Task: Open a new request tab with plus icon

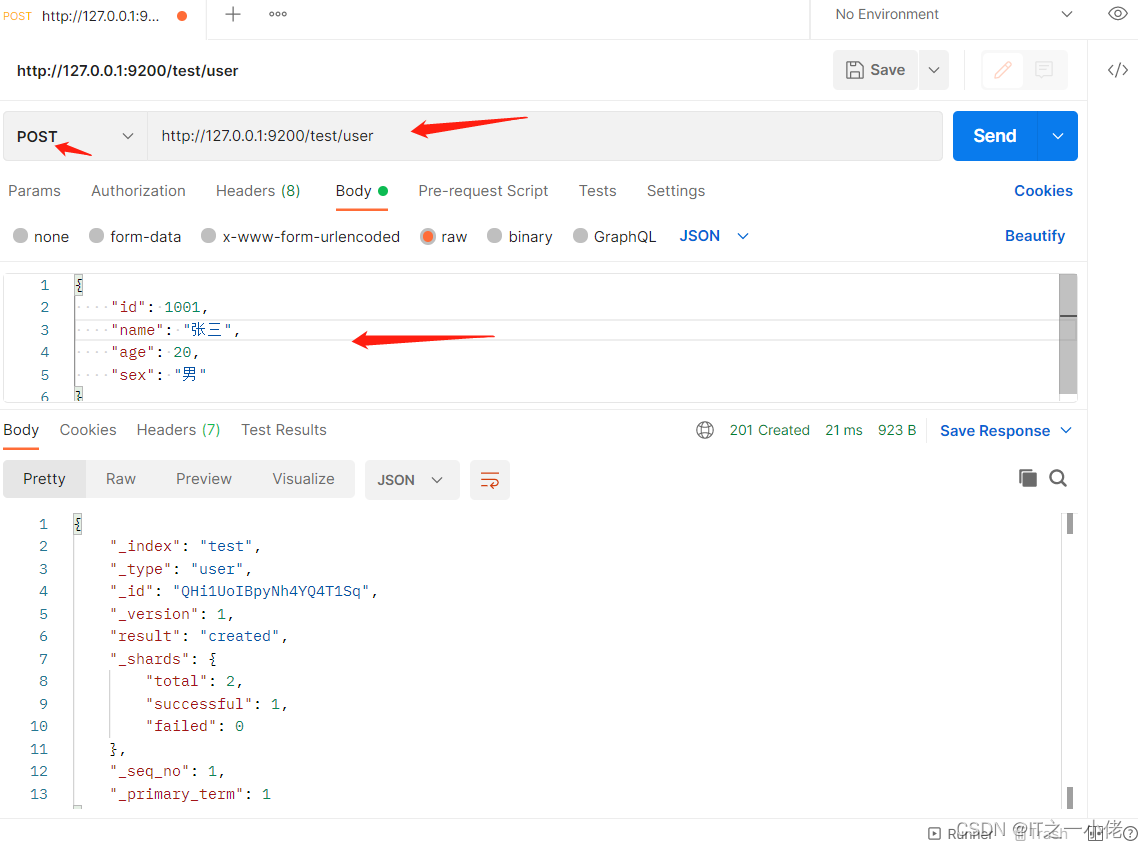Action: (233, 14)
